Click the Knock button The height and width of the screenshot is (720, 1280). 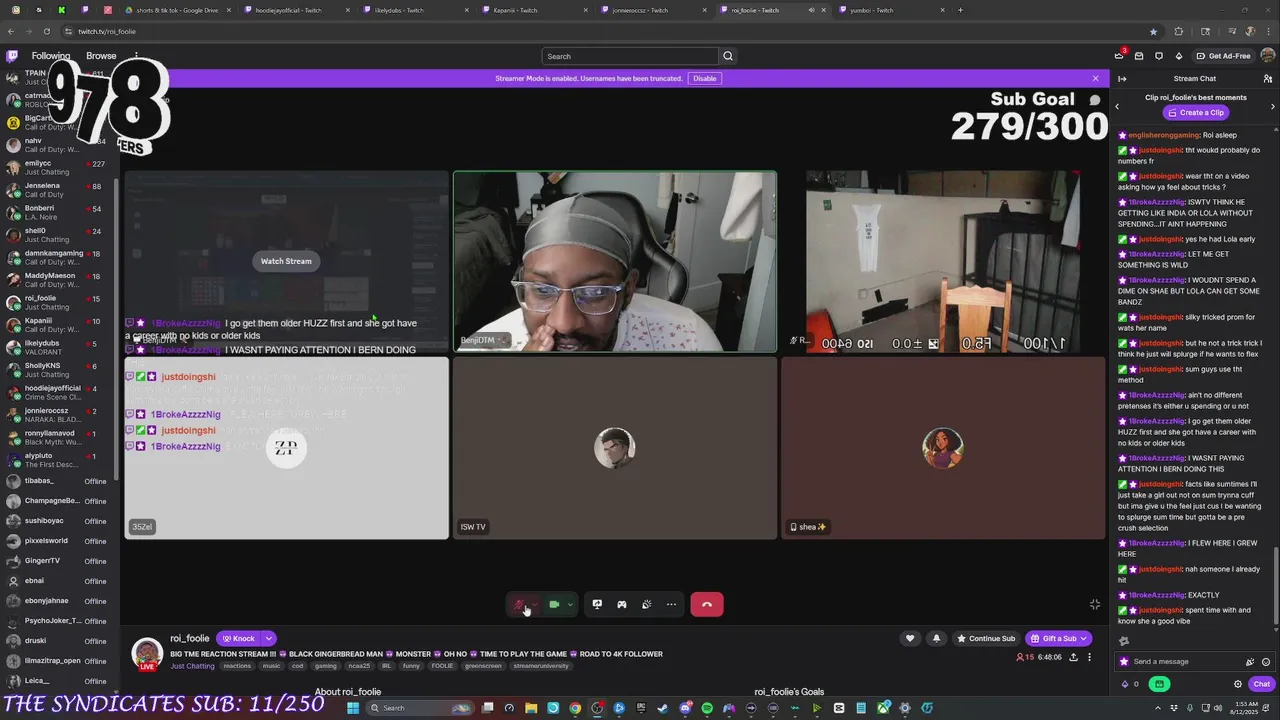point(238,638)
